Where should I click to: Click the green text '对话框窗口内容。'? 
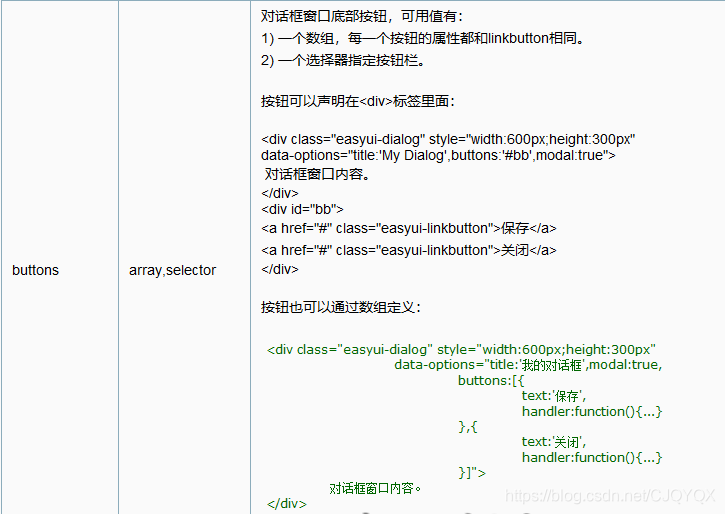[375, 488]
